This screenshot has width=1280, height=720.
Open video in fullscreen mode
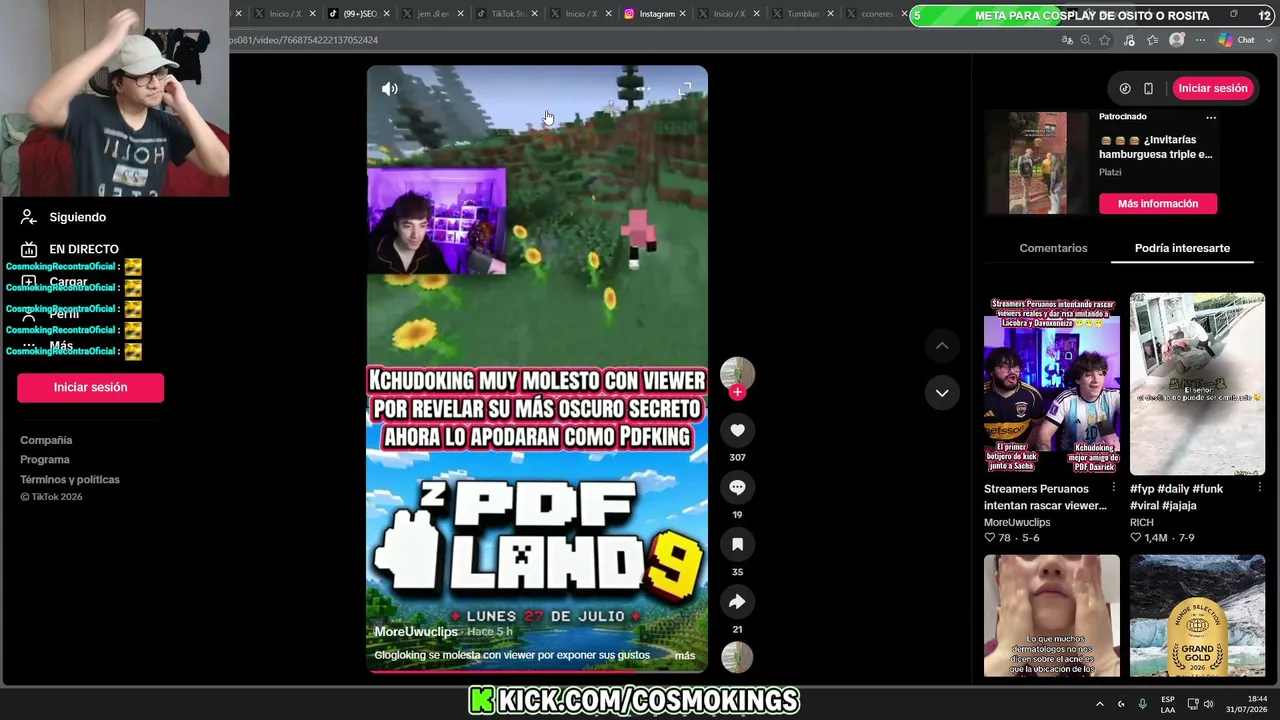point(685,90)
